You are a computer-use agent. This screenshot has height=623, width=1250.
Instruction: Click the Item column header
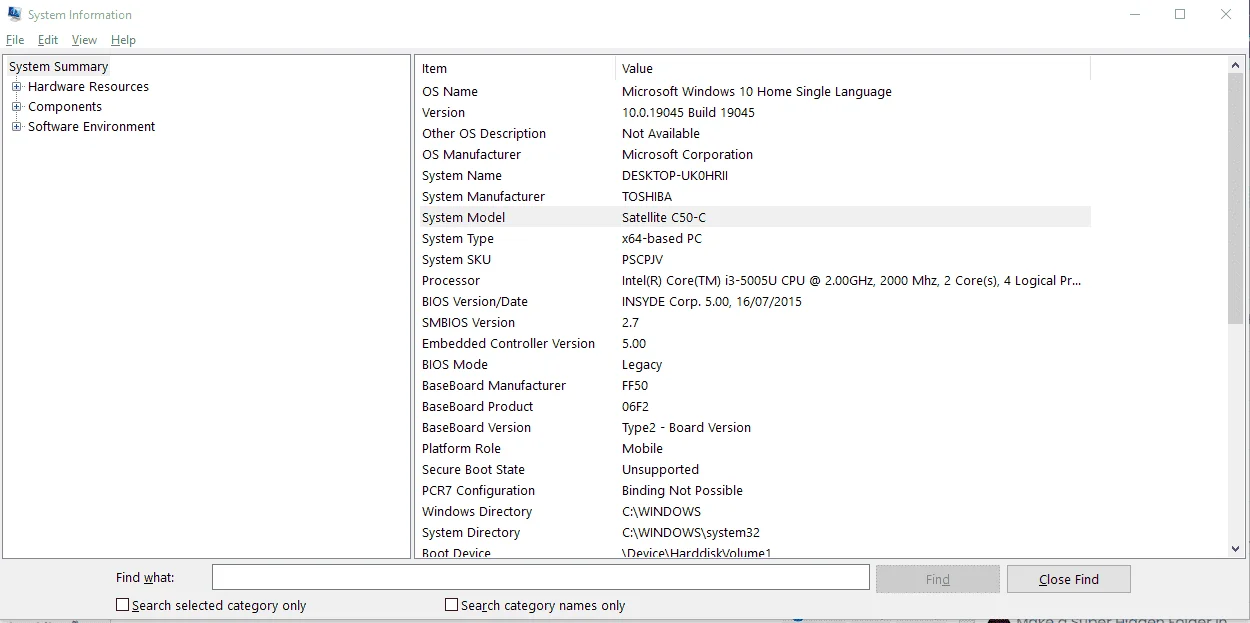[515, 69]
